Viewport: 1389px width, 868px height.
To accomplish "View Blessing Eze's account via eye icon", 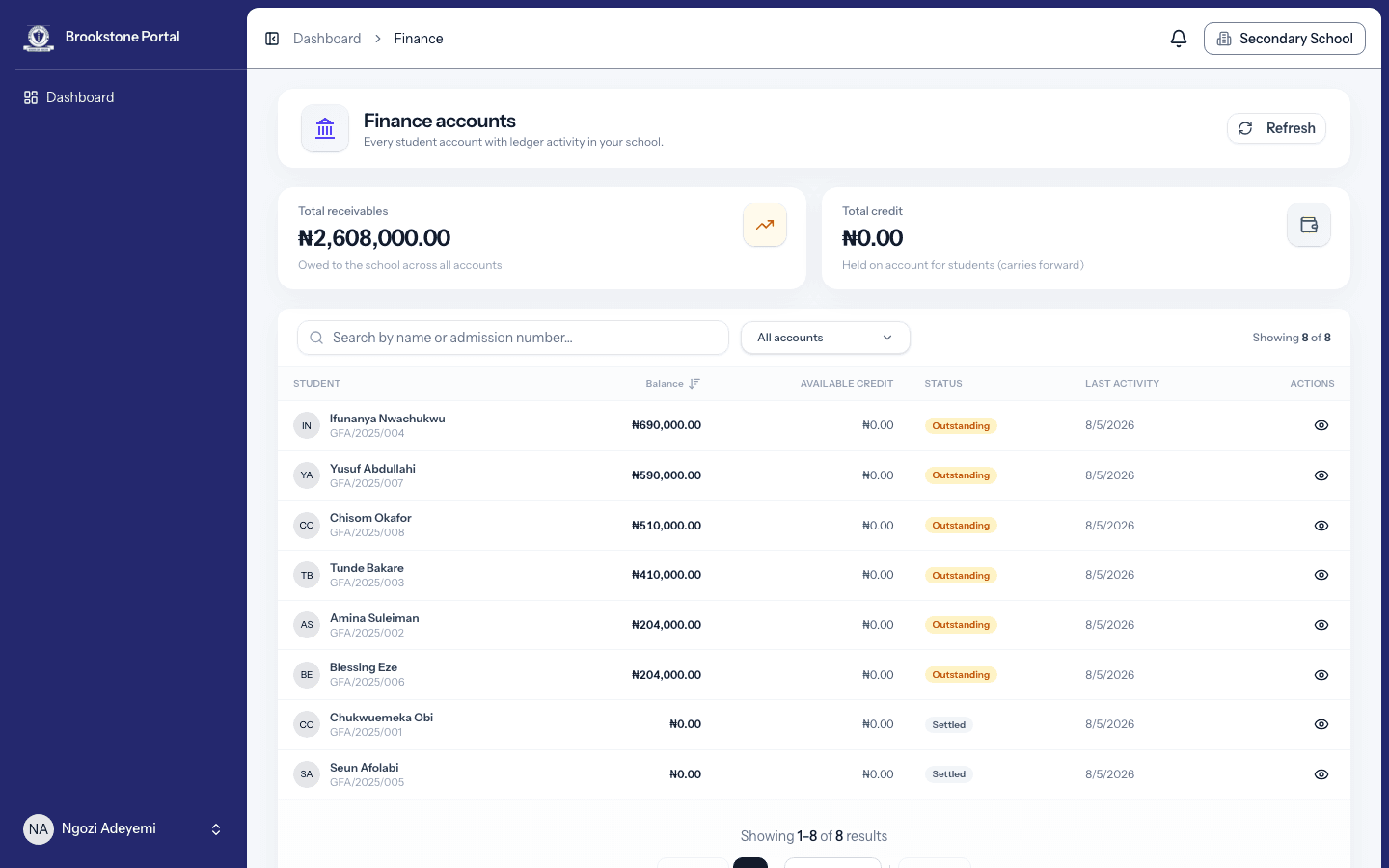I will 1321,675.
